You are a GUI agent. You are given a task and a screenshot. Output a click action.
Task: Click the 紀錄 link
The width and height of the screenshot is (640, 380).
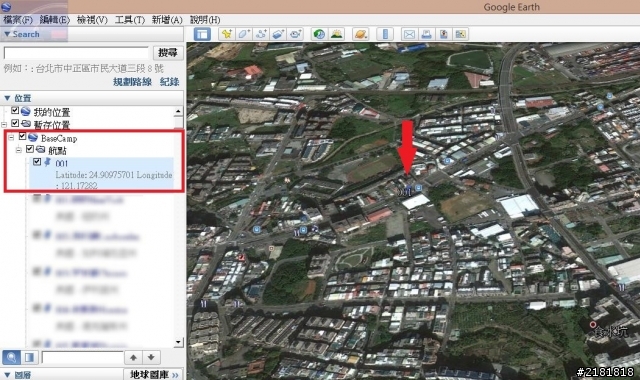tap(169, 82)
